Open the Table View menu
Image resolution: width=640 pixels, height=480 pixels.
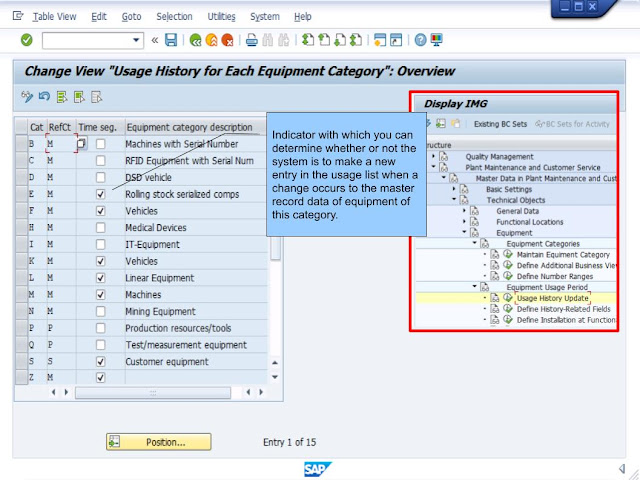click(x=54, y=17)
